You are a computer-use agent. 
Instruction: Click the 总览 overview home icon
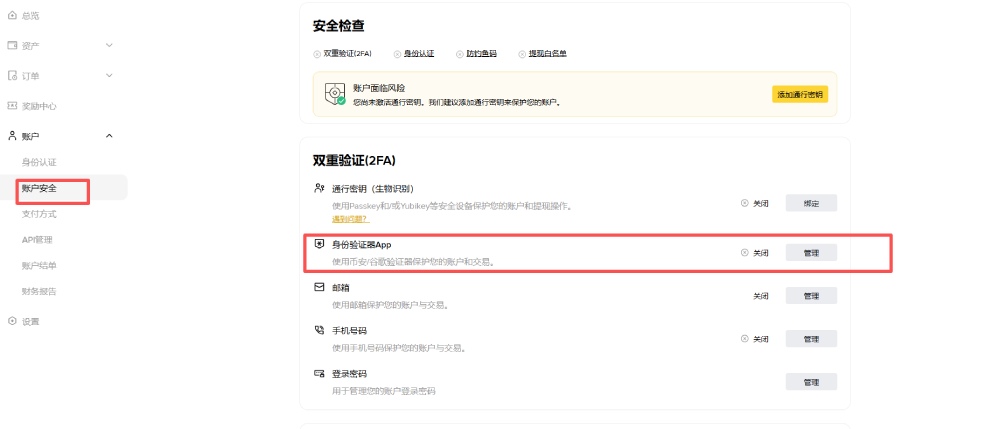pos(12,16)
